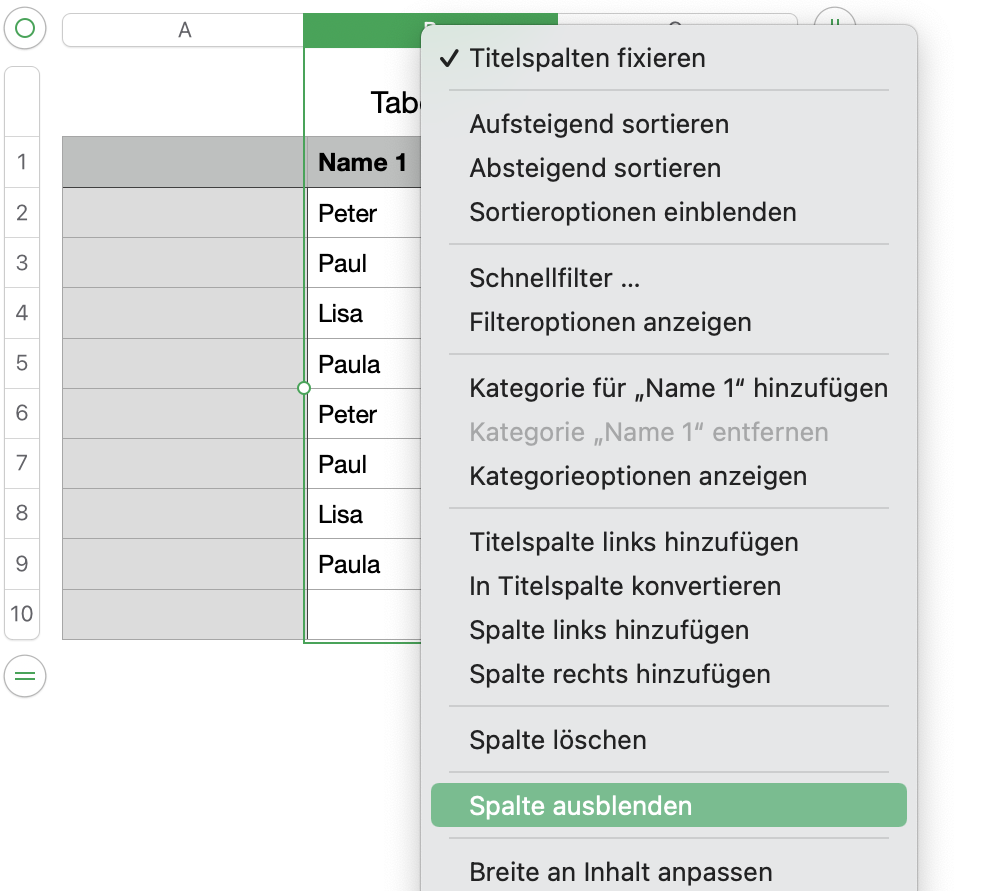Select Kategorieoptionen anzeigen
Image resolution: width=985 pixels, height=891 pixels.
pos(638,477)
